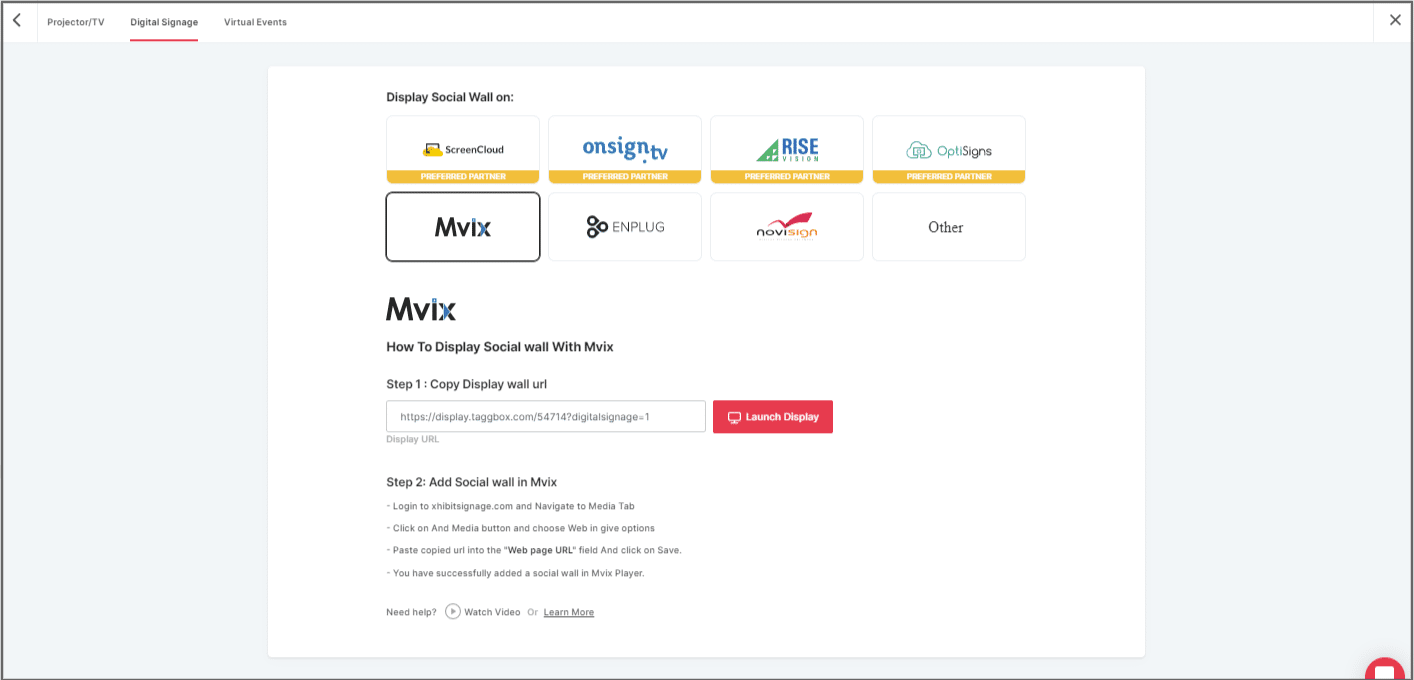The width and height of the screenshot is (1414, 680).
Task: Select the ScreenCloud partner card
Action: click(x=463, y=149)
